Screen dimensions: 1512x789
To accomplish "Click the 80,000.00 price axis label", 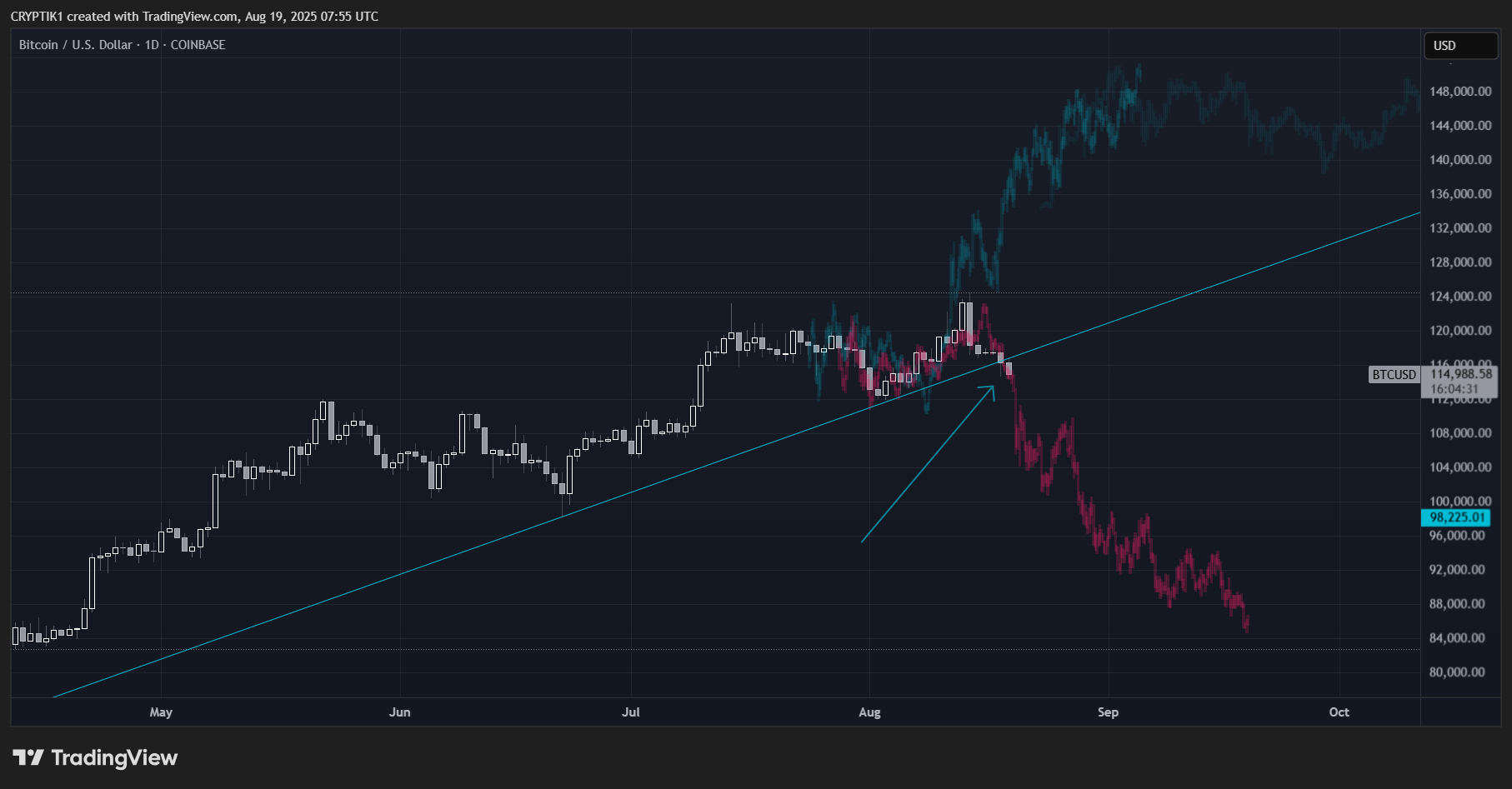I will point(1457,672).
